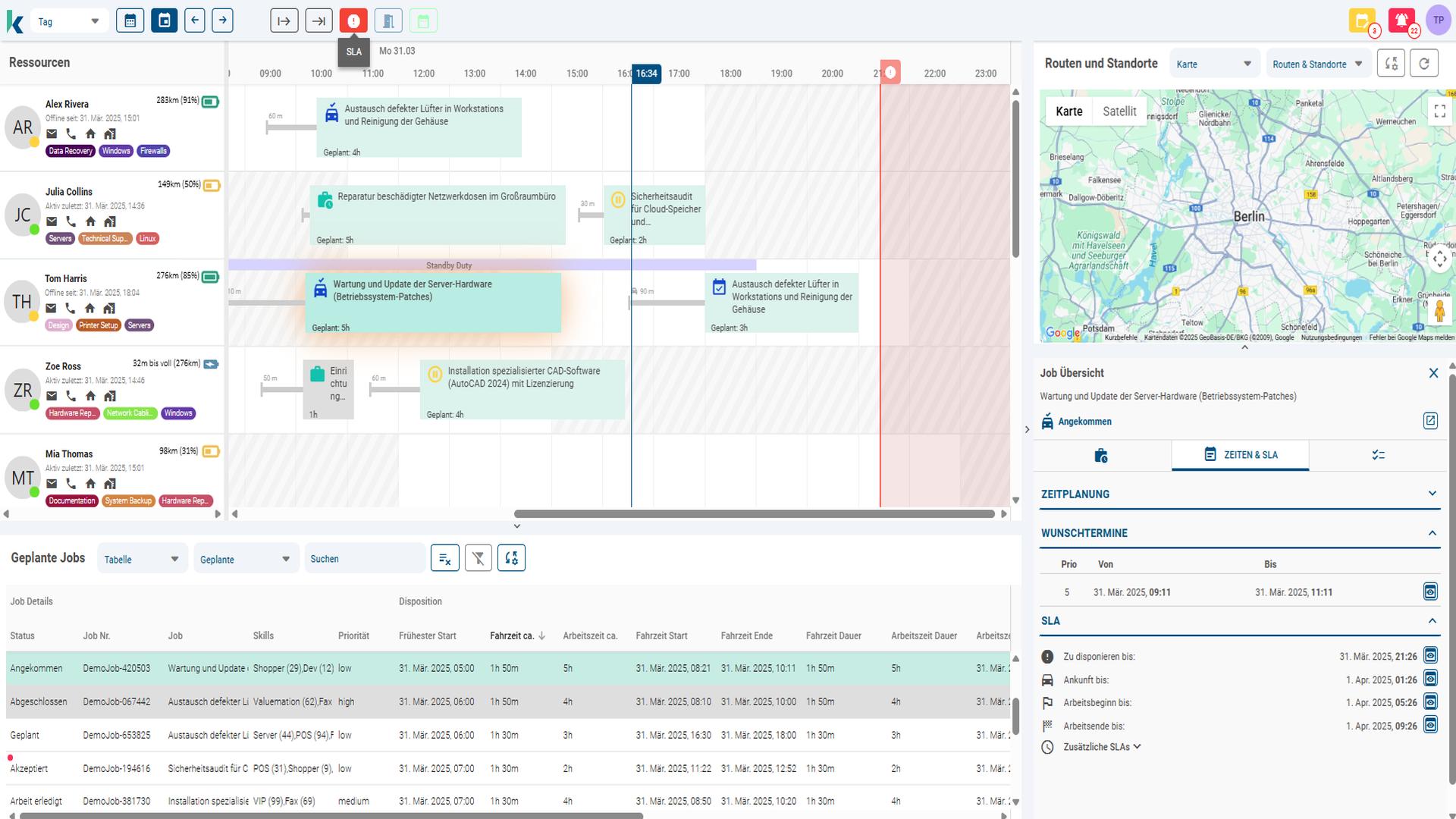Click the current time 16:34 marker

pyautogui.click(x=646, y=74)
